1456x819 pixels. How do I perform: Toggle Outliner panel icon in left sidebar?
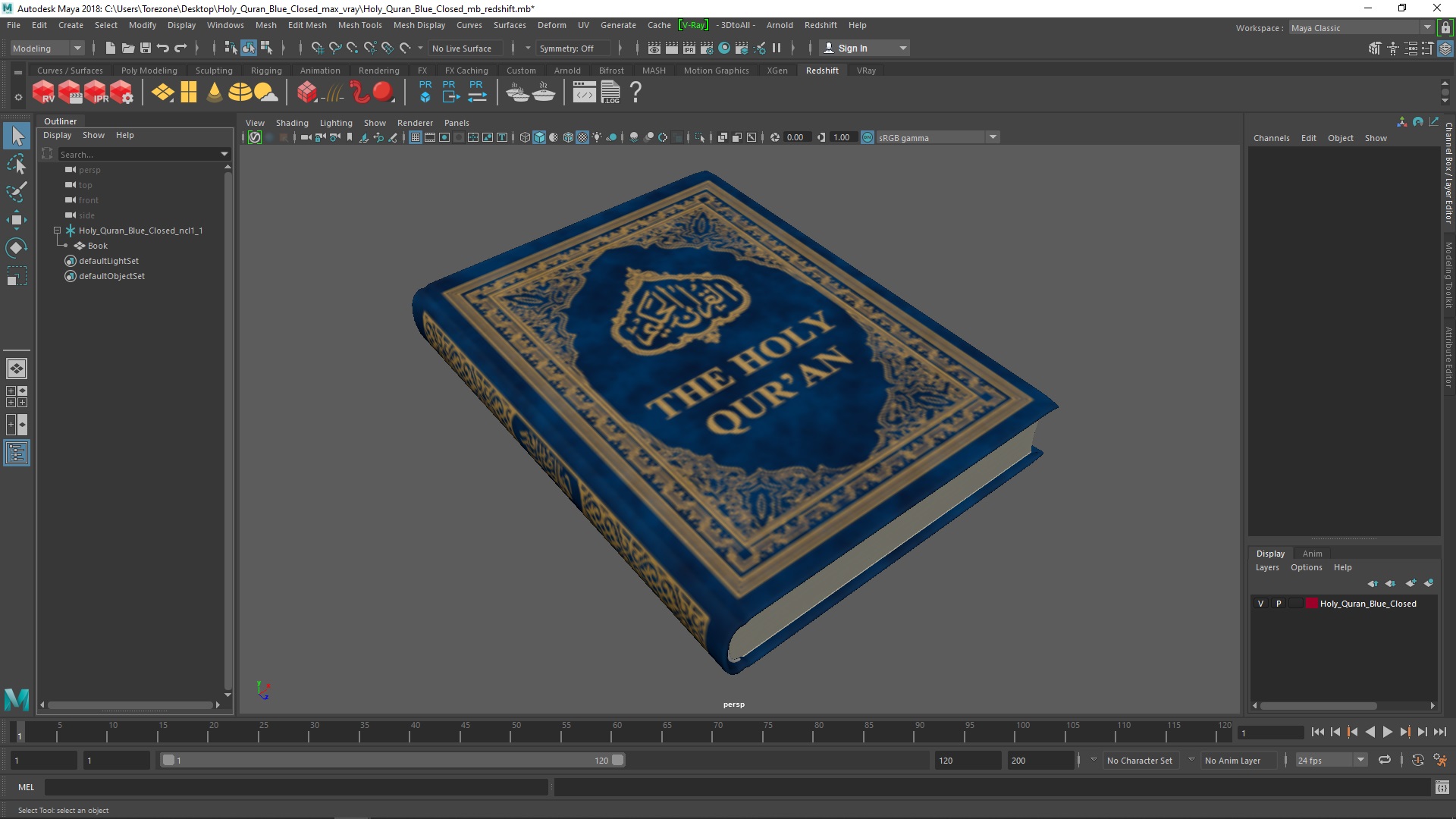(x=17, y=453)
